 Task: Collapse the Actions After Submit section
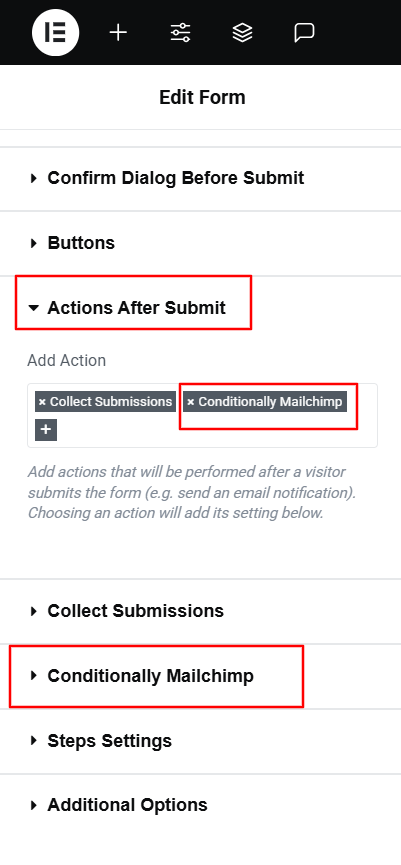200,308
